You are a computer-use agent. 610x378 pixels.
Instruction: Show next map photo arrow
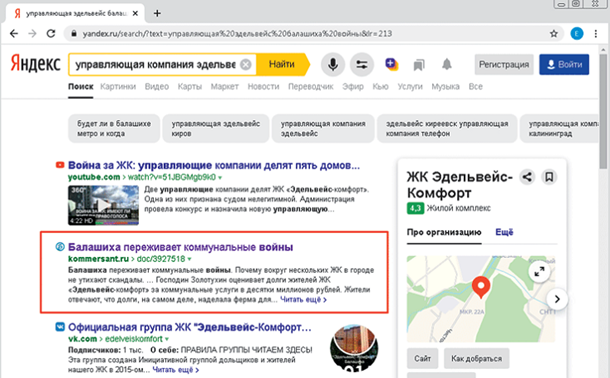(x=557, y=299)
